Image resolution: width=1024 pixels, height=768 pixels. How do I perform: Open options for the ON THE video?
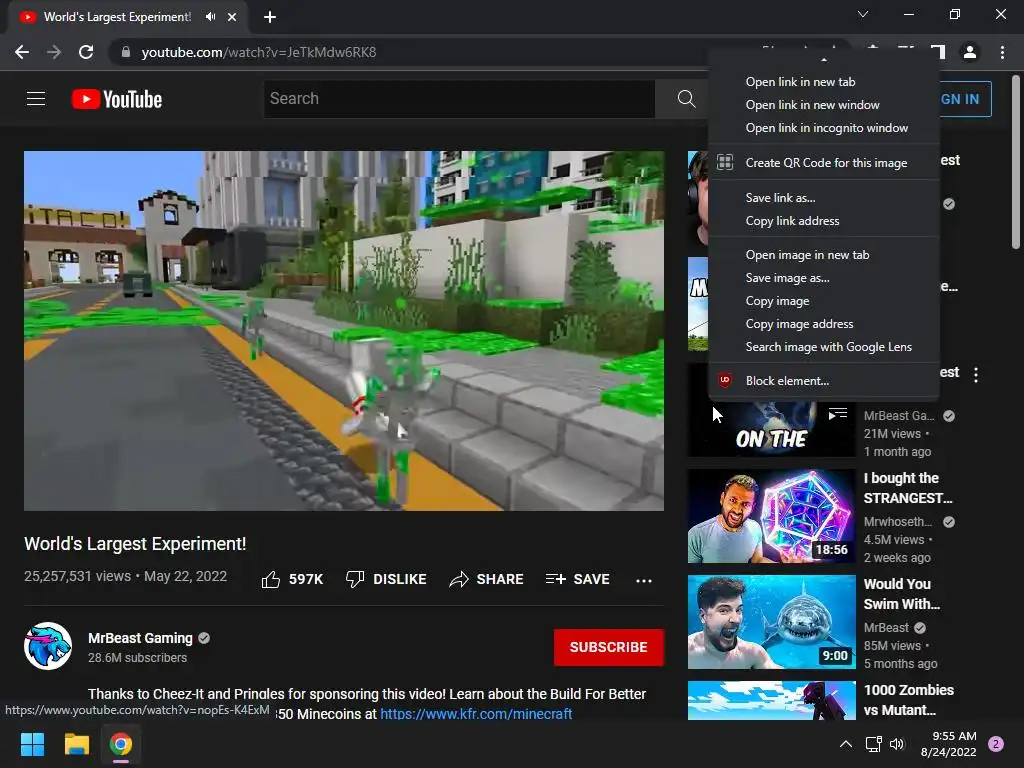coord(976,375)
